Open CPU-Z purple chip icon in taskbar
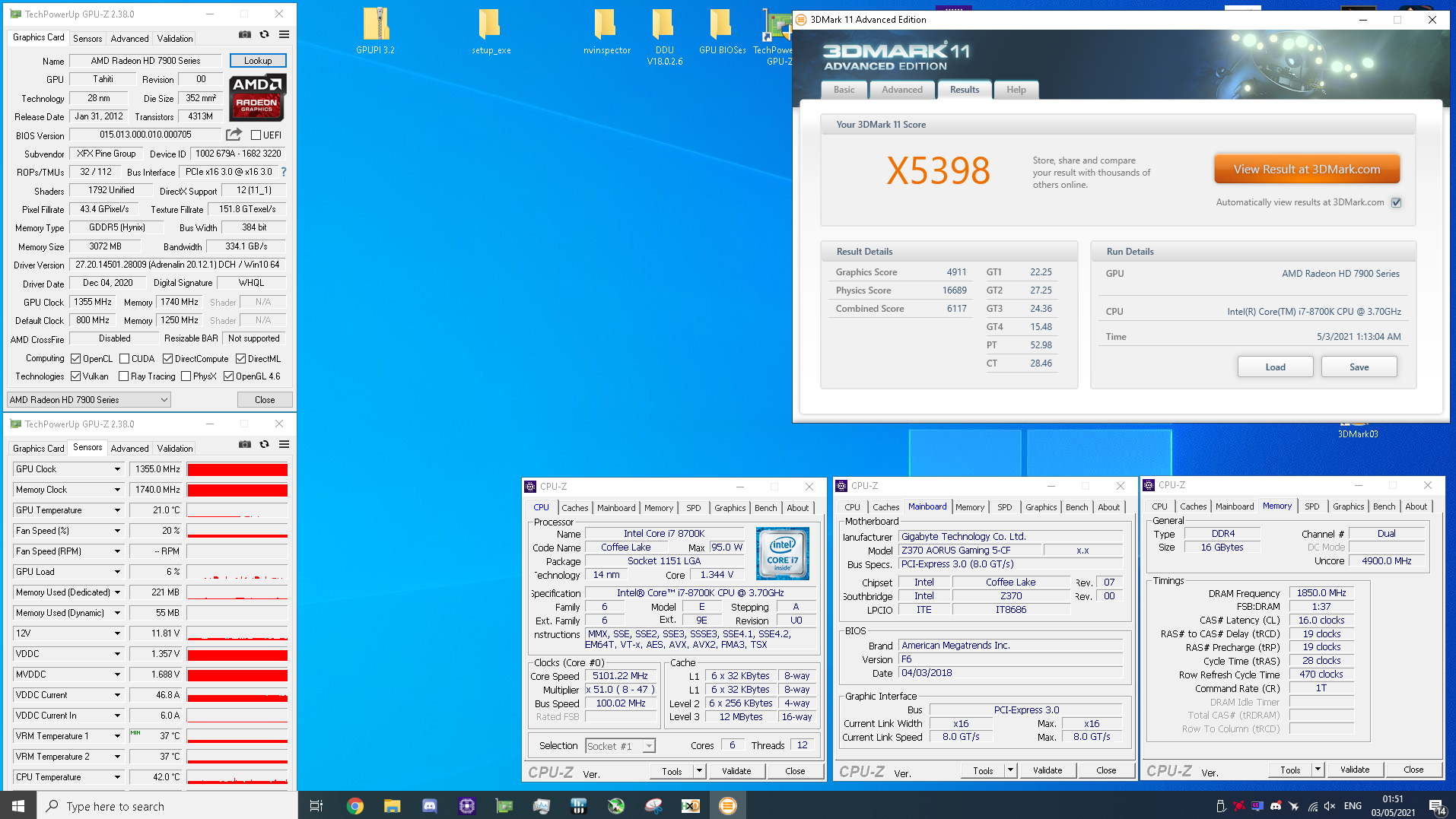The height and width of the screenshot is (819, 1456). (x=466, y=805)
